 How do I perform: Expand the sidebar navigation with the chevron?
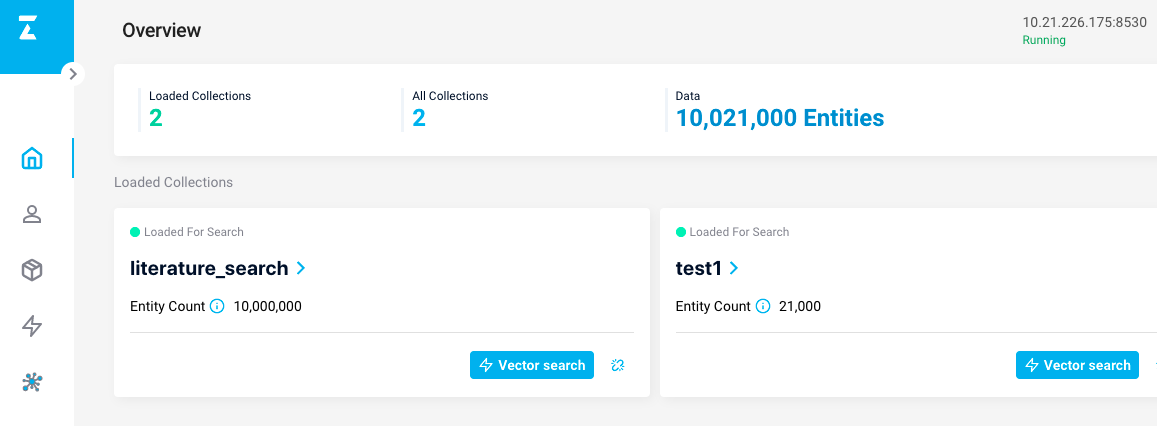click(x=72, y=73)
